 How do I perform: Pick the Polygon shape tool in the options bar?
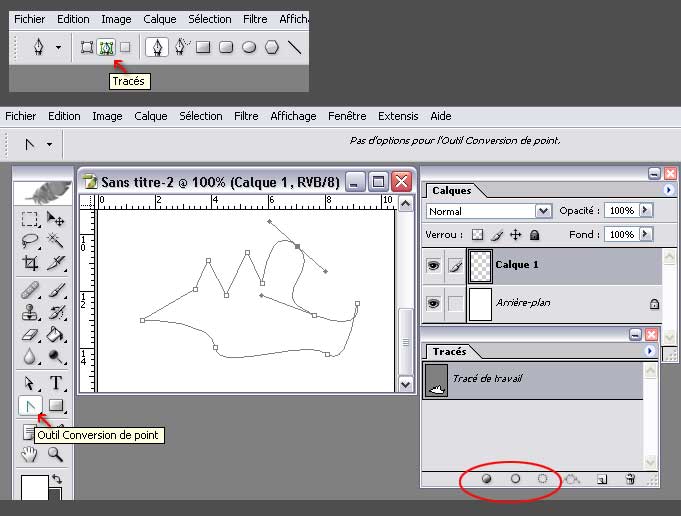(x=272, y=47)
